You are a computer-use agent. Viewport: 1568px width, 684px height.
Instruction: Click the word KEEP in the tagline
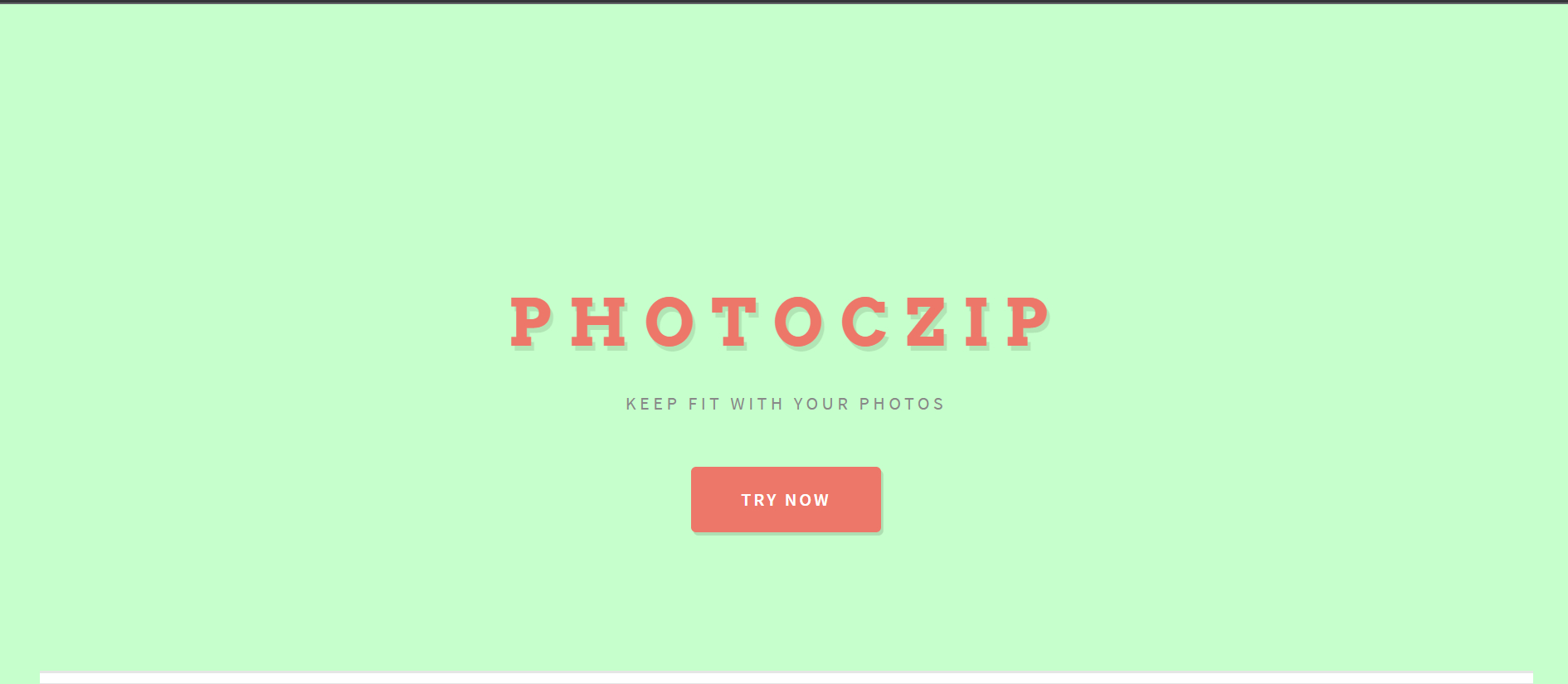pyautogui.click(x=652, y=404)
